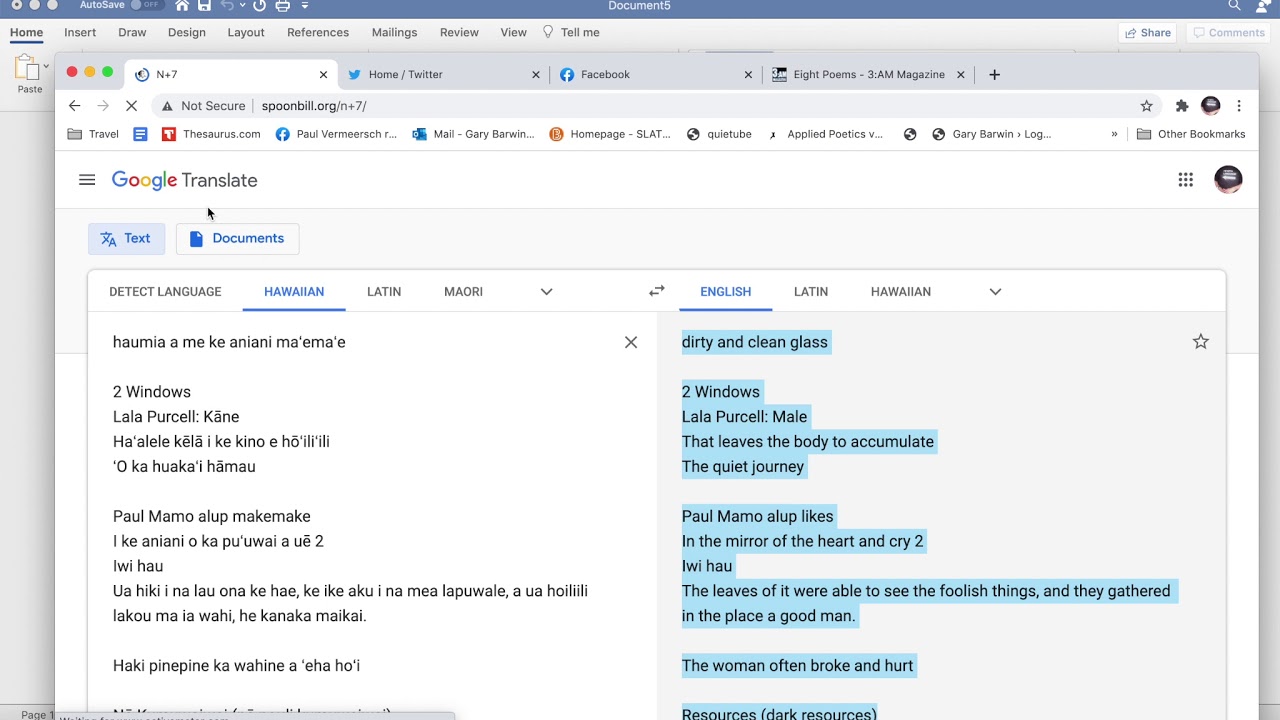Open Comments pane in Word
Screen dimensions: 1280x720
(x=1228, y=33)
